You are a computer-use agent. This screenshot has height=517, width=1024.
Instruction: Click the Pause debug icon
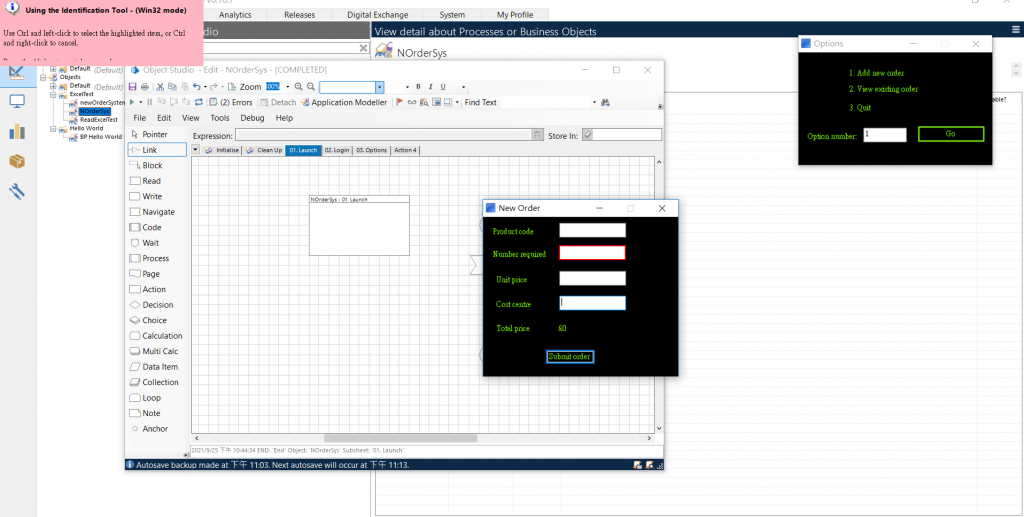150,102
